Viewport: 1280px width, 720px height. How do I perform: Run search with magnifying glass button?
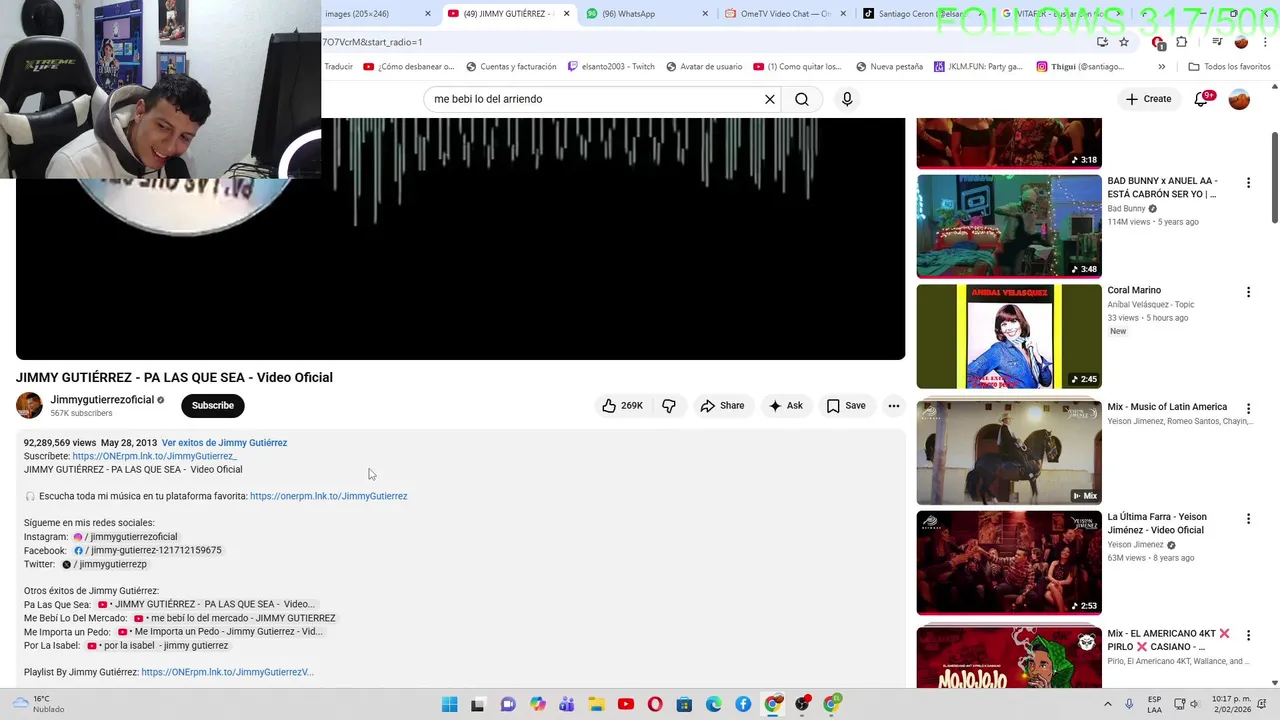(x=802, y=99)
